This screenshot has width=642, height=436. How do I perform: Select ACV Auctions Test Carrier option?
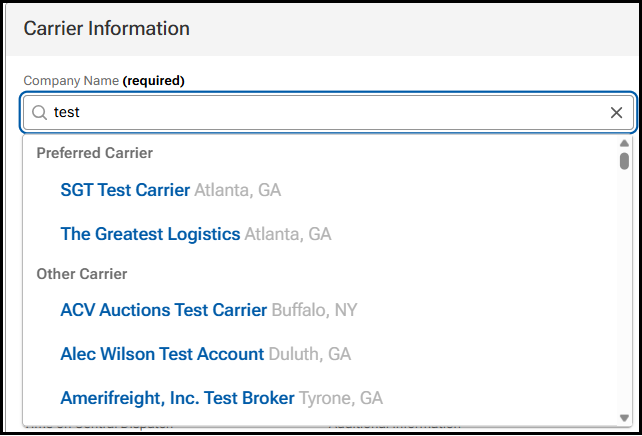coord(163,310)
